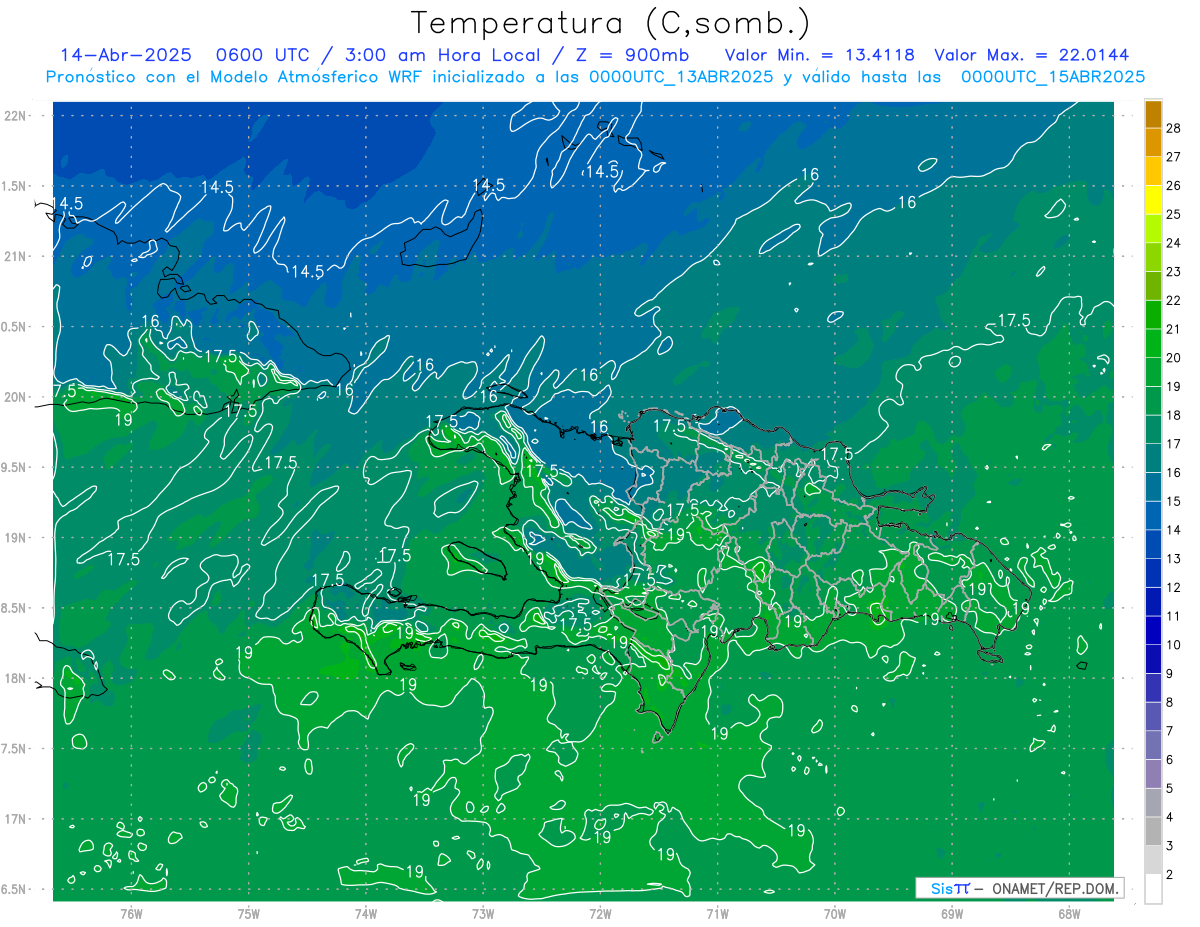Pick the gray swatch between 3 and 4

click(x=1153, y=831)
